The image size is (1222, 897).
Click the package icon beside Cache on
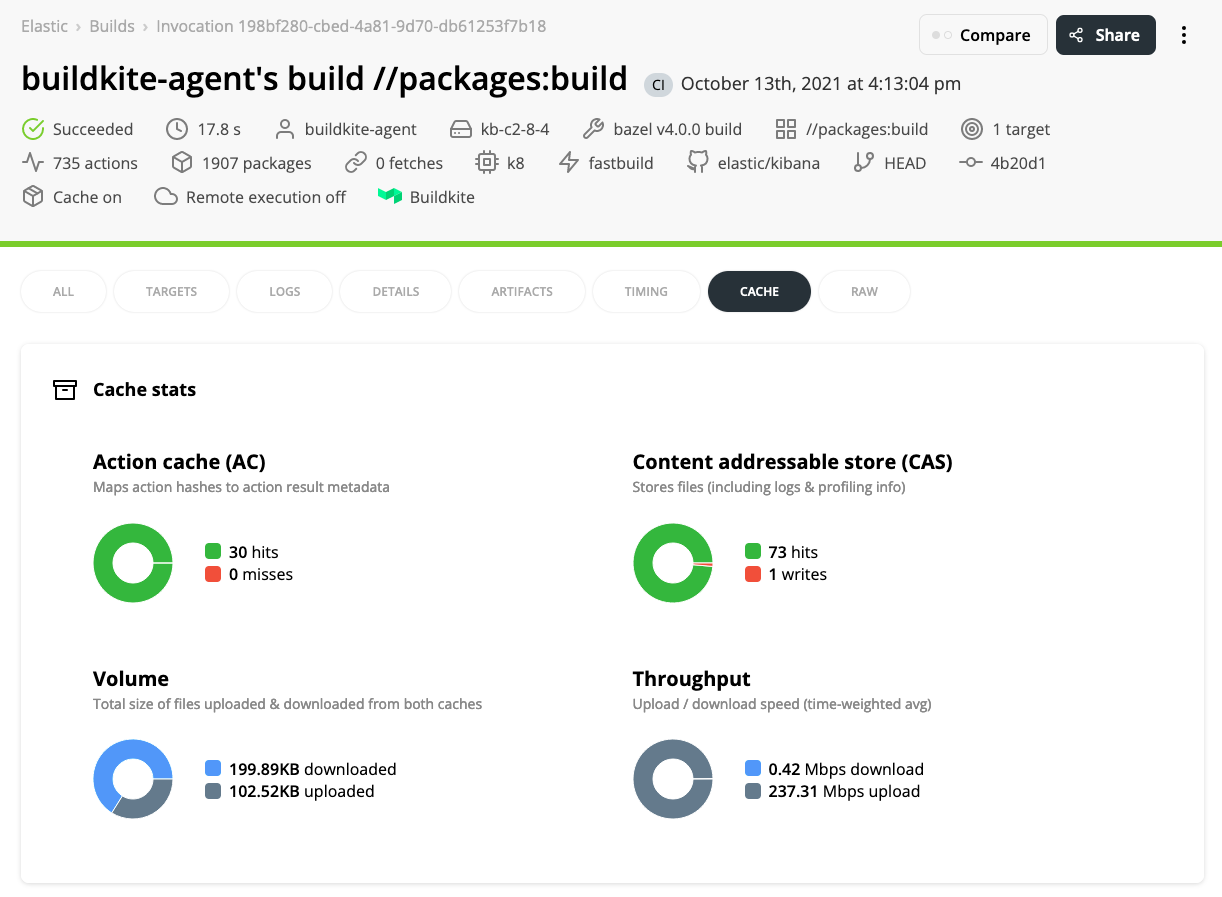tap(33, 197)
